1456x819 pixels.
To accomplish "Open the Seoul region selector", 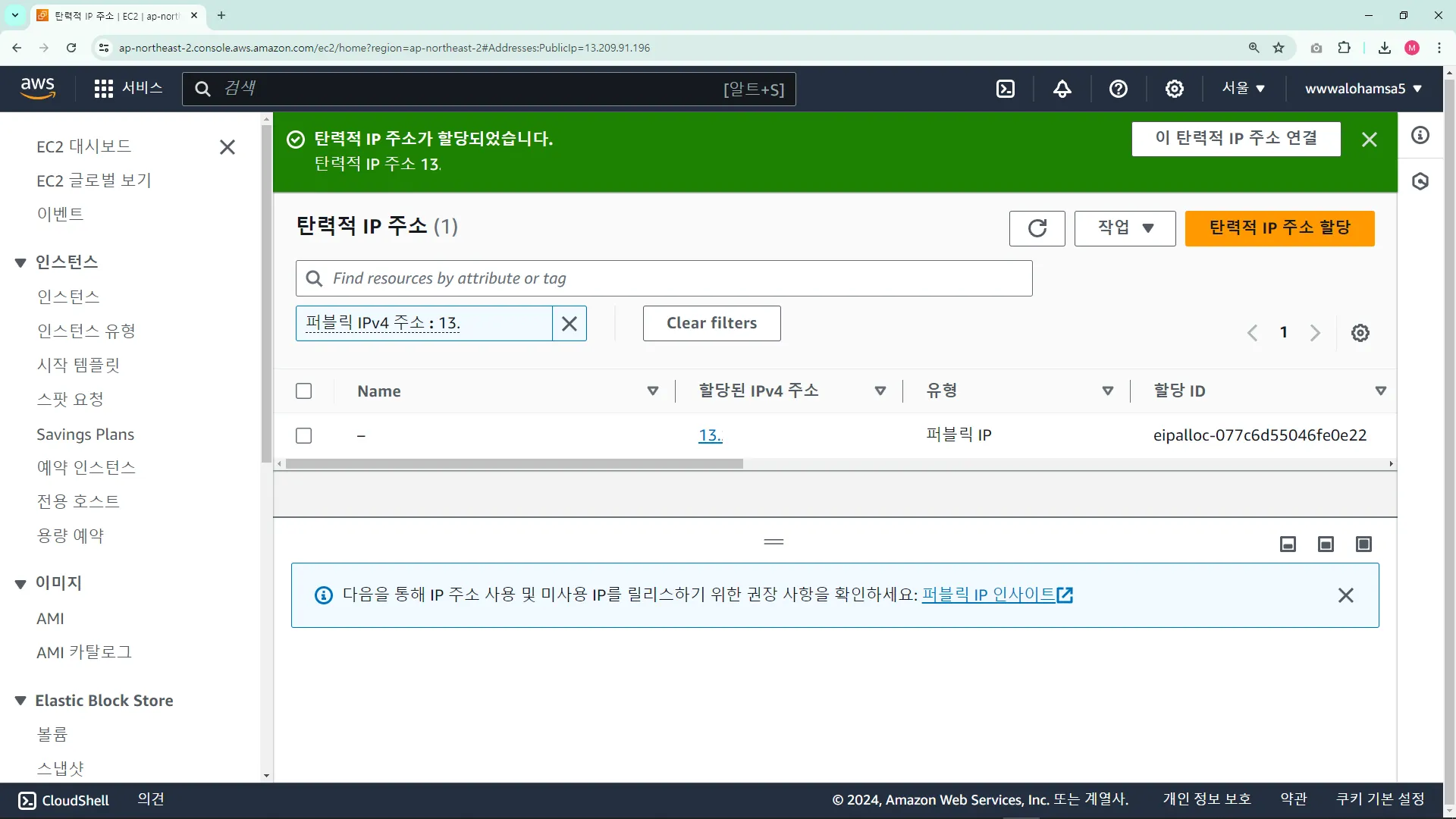I will 1243,89.
